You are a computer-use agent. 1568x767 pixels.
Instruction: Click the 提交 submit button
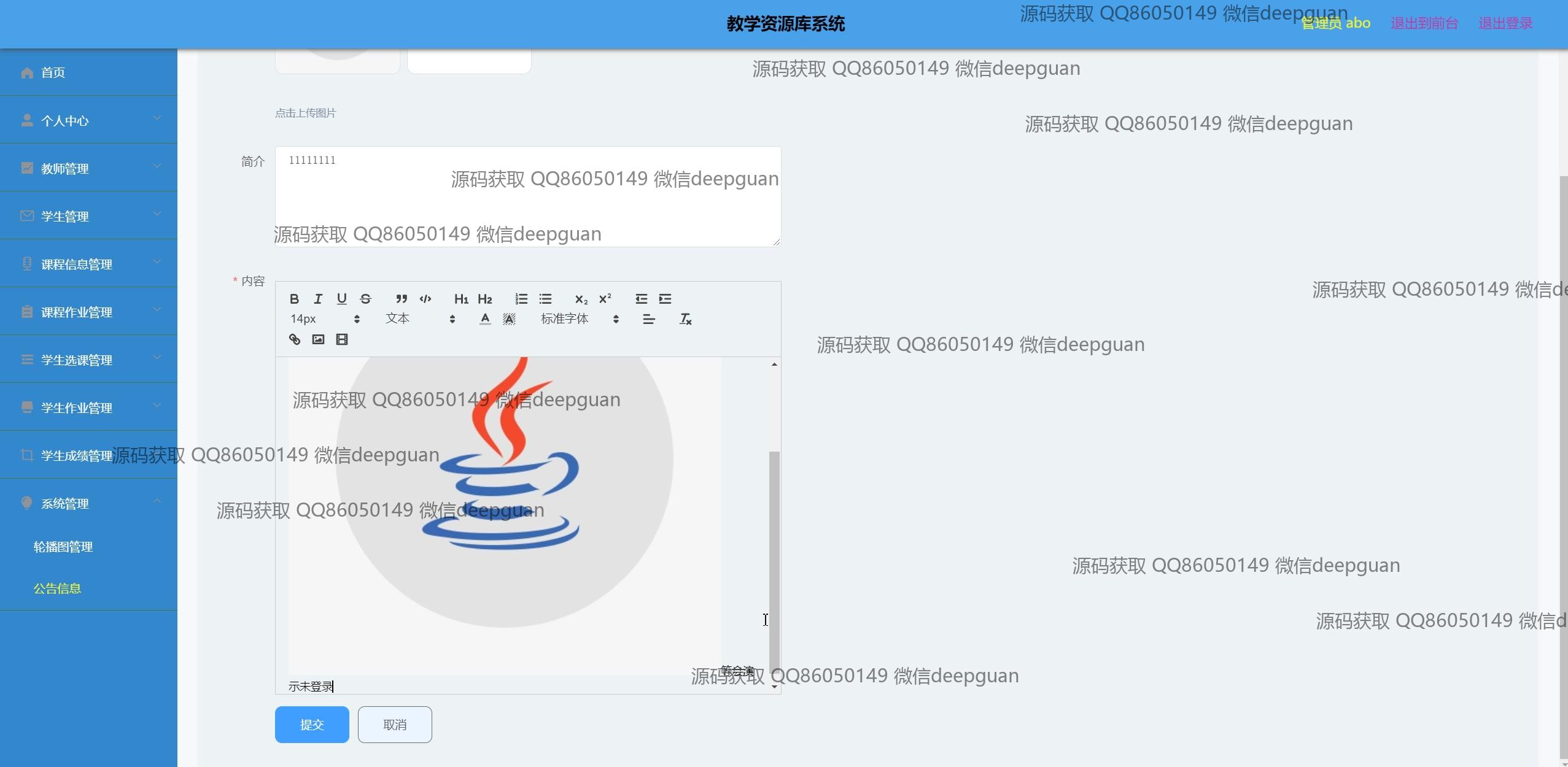click(311, 724)
